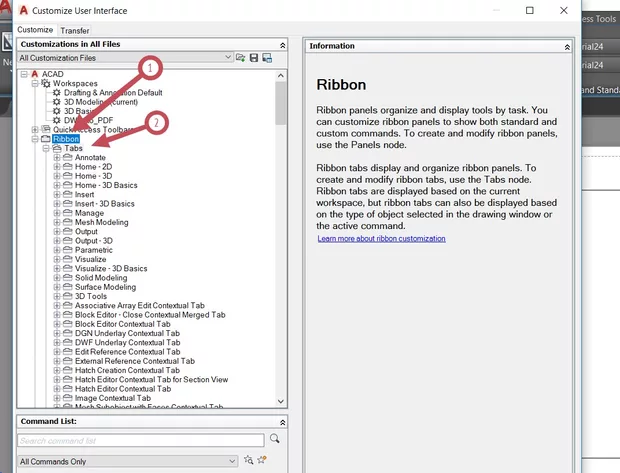Select the ACAD root node label
This screenshot has height=473, width=620.
53,74
